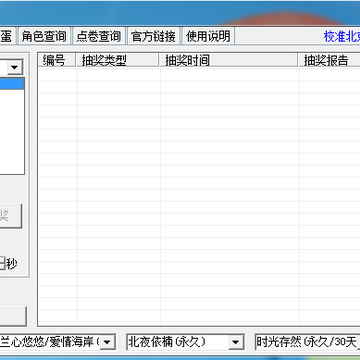360x360 pixels.
Task: Click the 抽奖时间 column header
Action: [x=229, y=60]
